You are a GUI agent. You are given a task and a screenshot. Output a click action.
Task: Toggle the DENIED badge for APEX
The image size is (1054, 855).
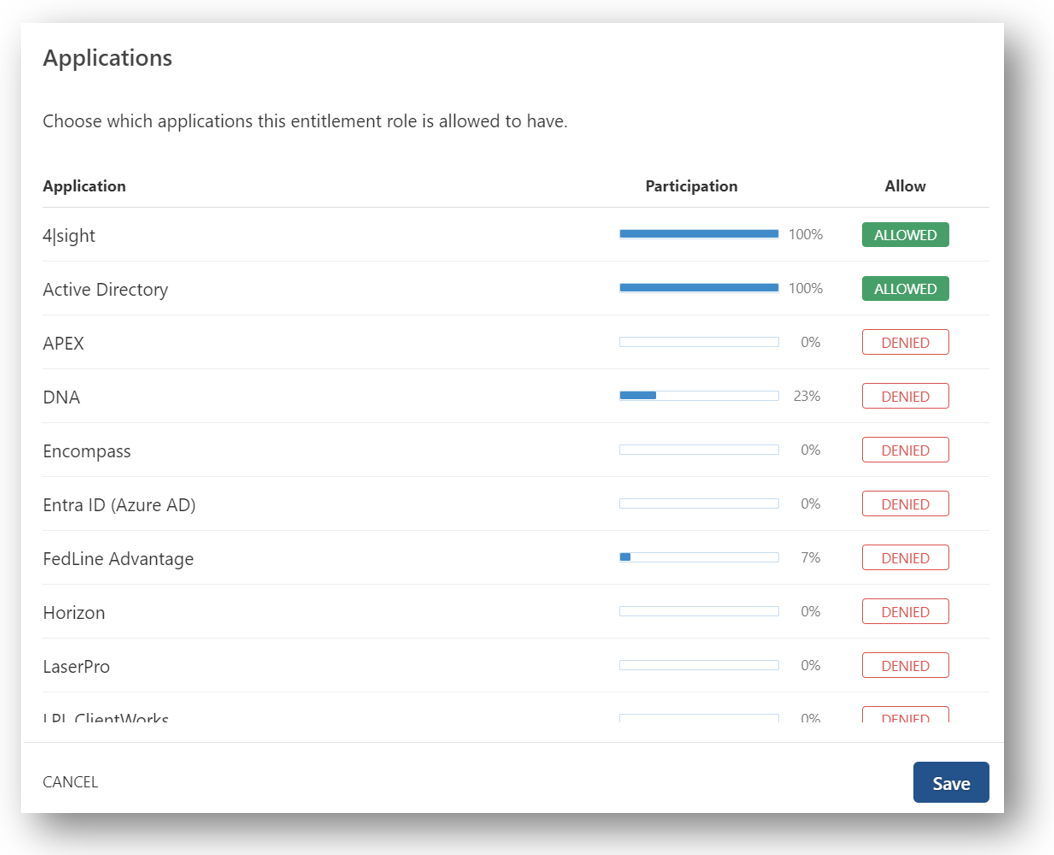905,343
